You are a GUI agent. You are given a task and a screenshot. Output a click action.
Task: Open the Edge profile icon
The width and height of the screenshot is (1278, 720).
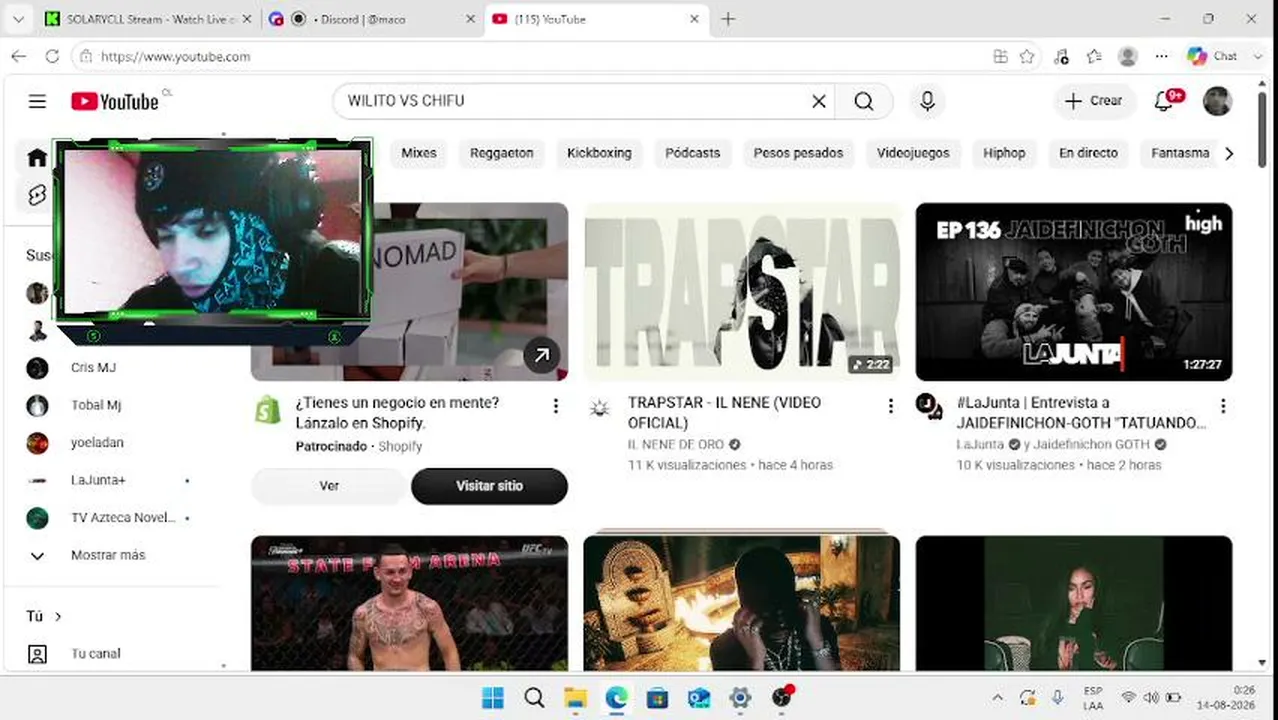point(1128,57)
